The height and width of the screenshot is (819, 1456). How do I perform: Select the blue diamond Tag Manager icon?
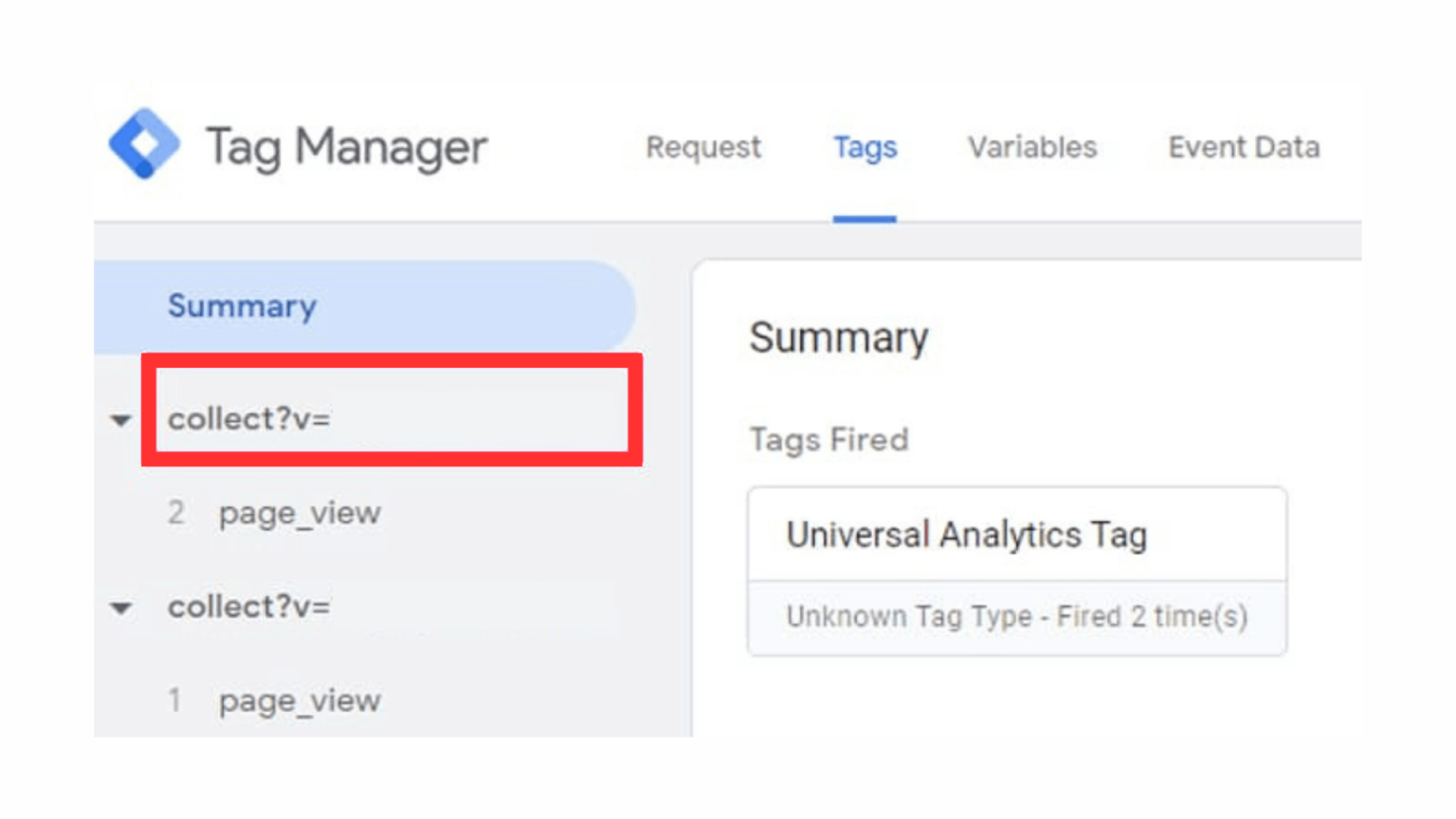[x=144, y=144]
